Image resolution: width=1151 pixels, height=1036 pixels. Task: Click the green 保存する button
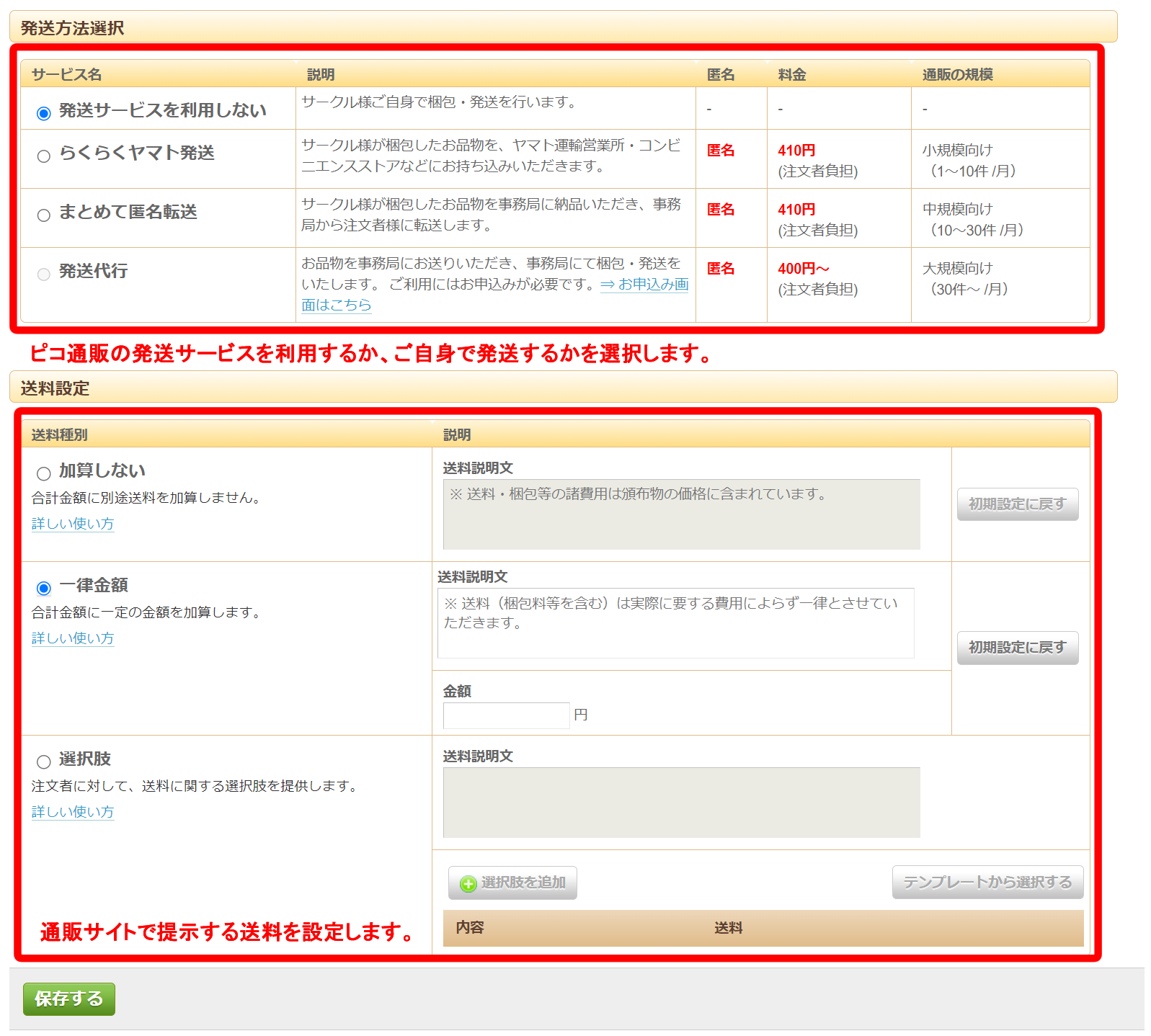[x=69, y=999]
